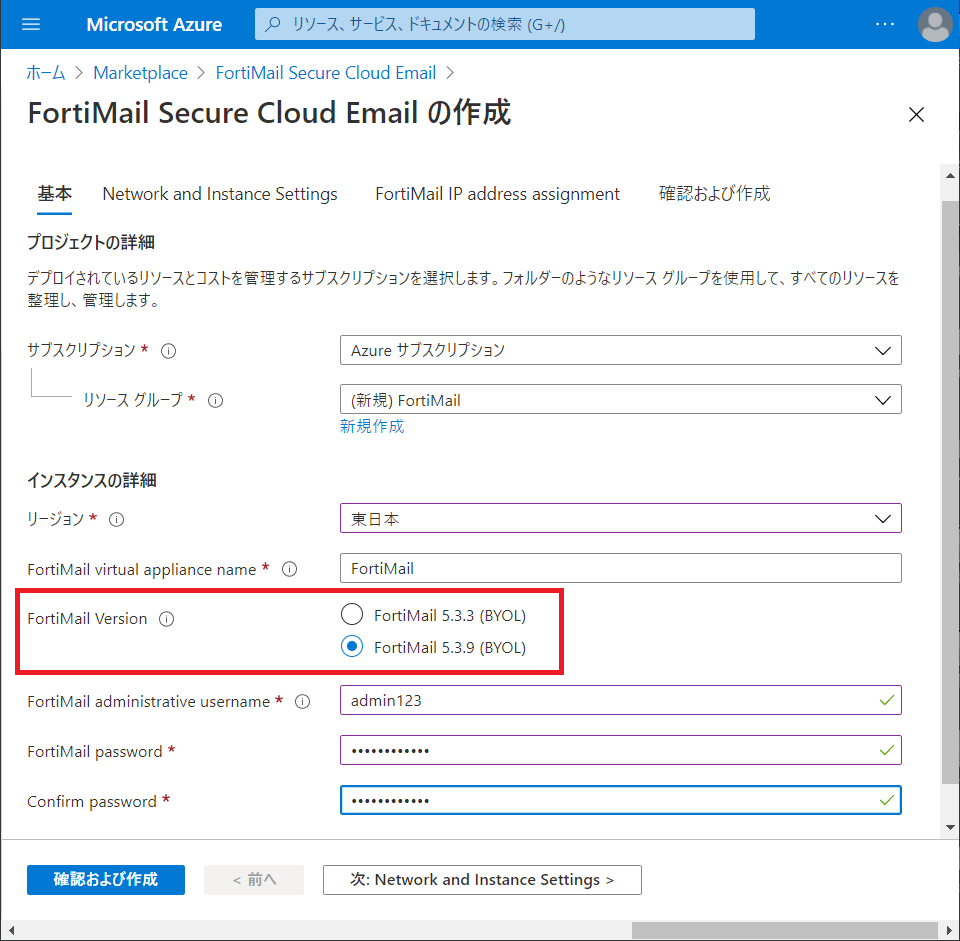Click the info icon beside サブスクリプション
This screenshot has height=941, width=960.
coord(168,351)
